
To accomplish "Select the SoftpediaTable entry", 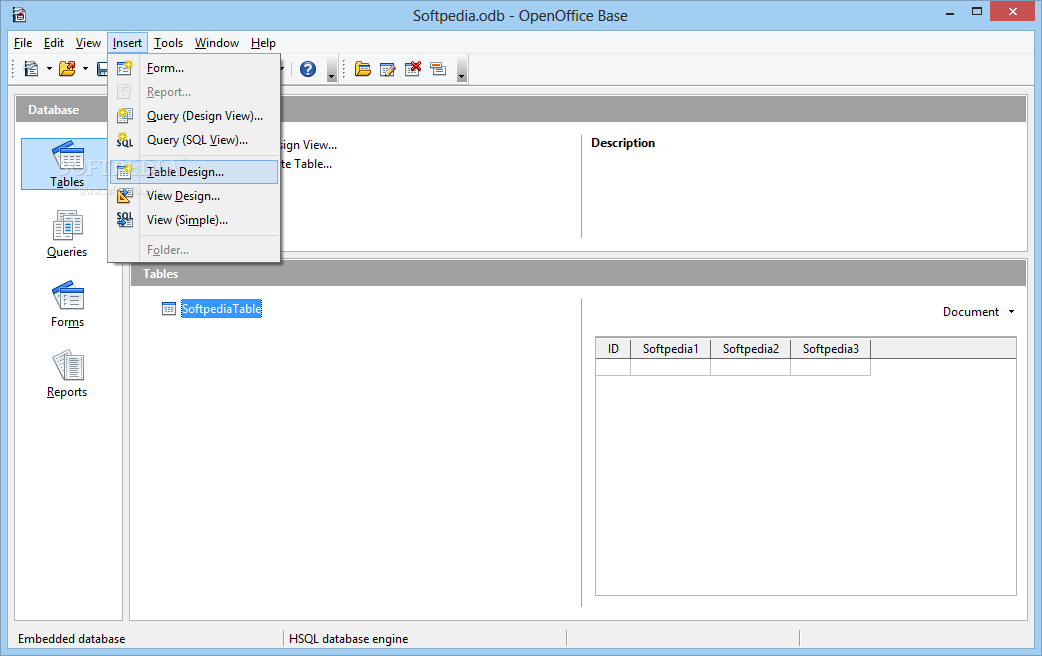I will [x=221, y=308].
